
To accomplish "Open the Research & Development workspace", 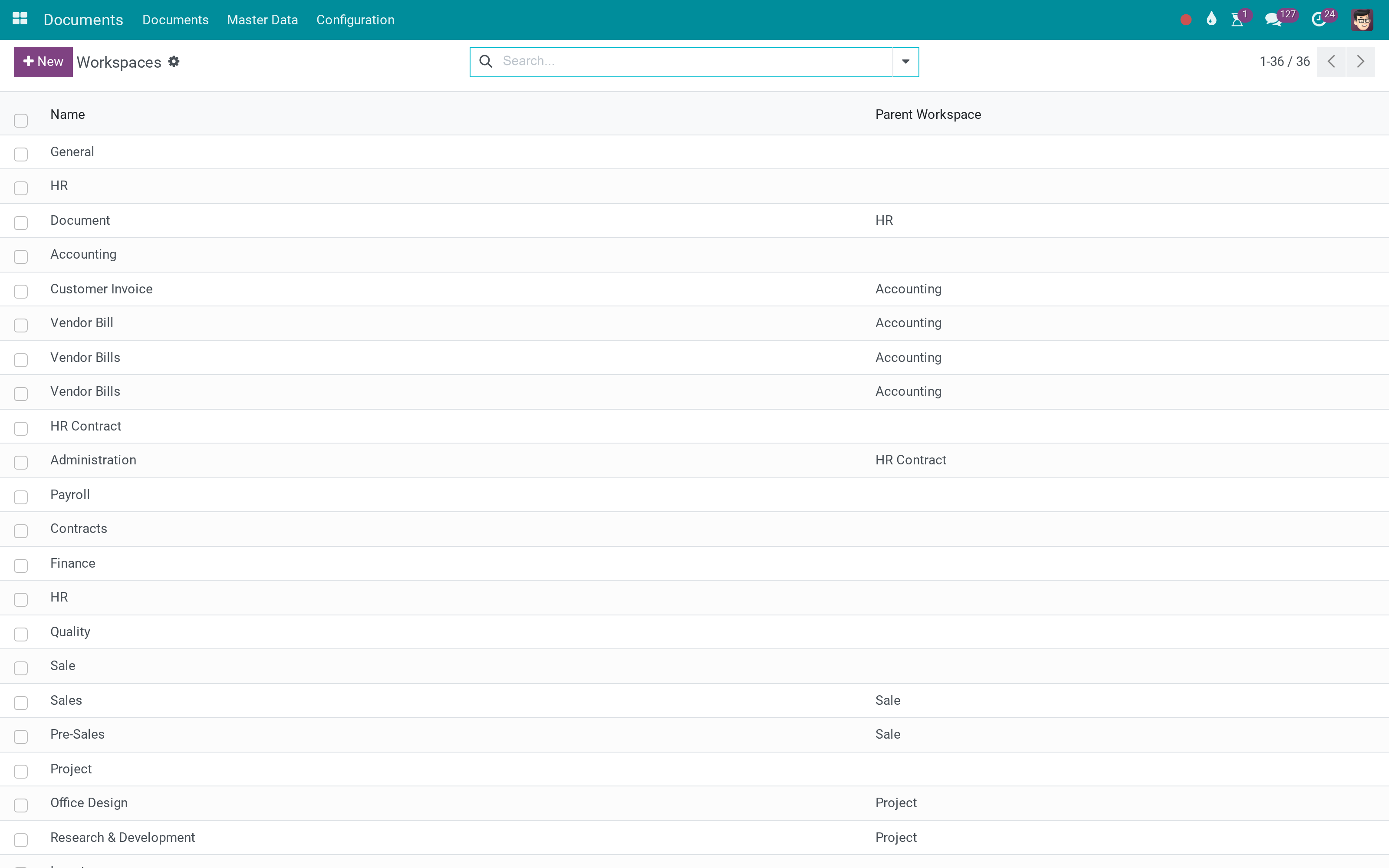I will coord(123,838).
